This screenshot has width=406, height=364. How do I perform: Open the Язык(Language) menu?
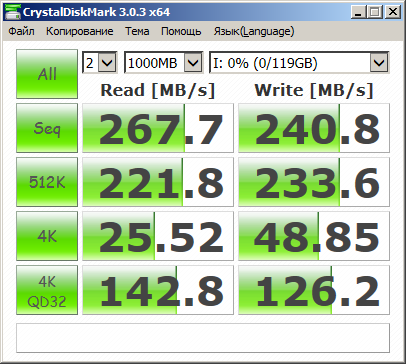click(x=254, y=31)
